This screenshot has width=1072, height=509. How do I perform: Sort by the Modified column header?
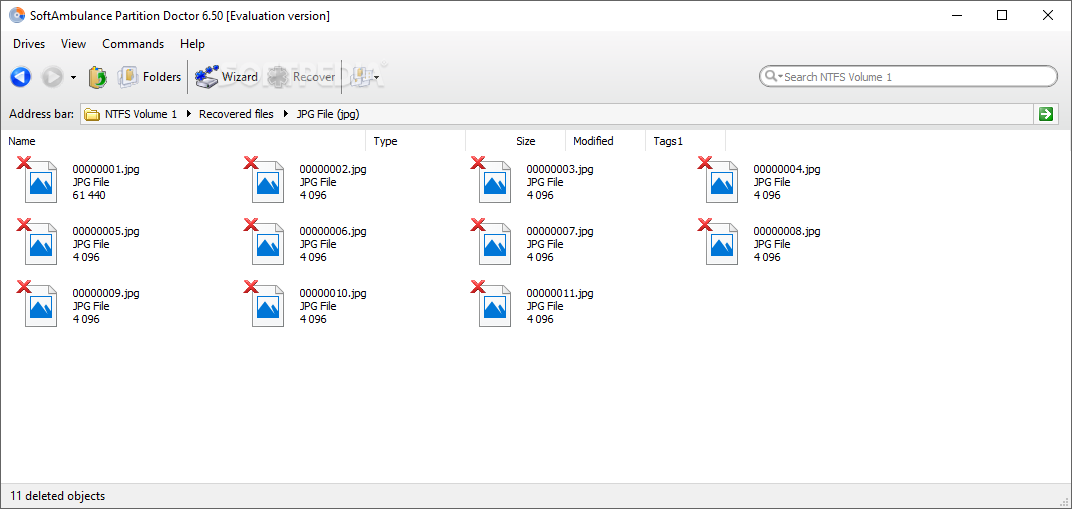(605, 141)
